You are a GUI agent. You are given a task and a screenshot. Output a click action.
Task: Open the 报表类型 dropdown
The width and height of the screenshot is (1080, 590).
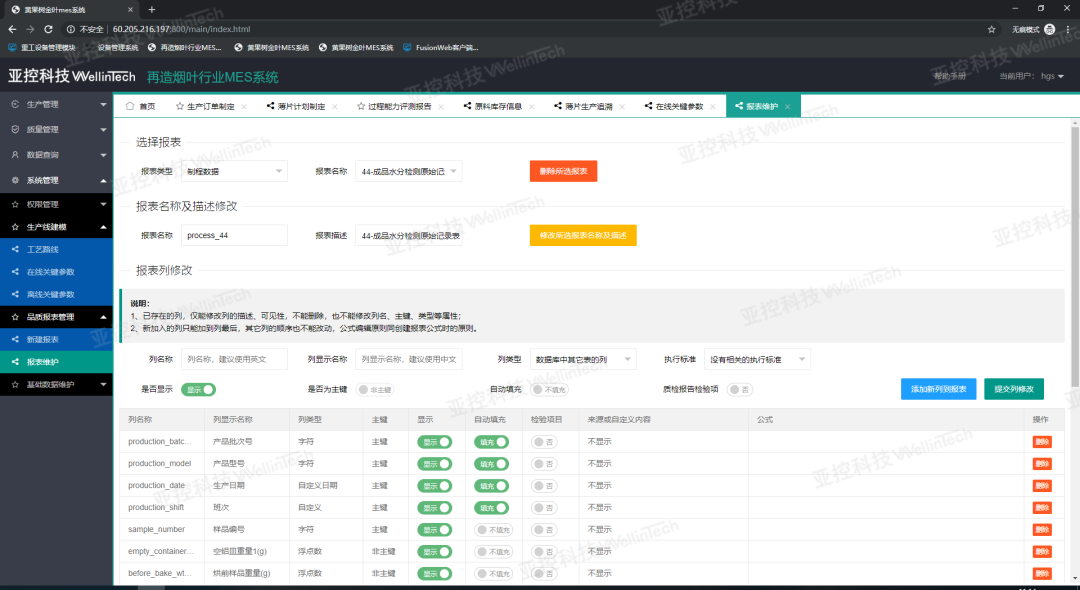pyautogui.click(x=234, y=171)
